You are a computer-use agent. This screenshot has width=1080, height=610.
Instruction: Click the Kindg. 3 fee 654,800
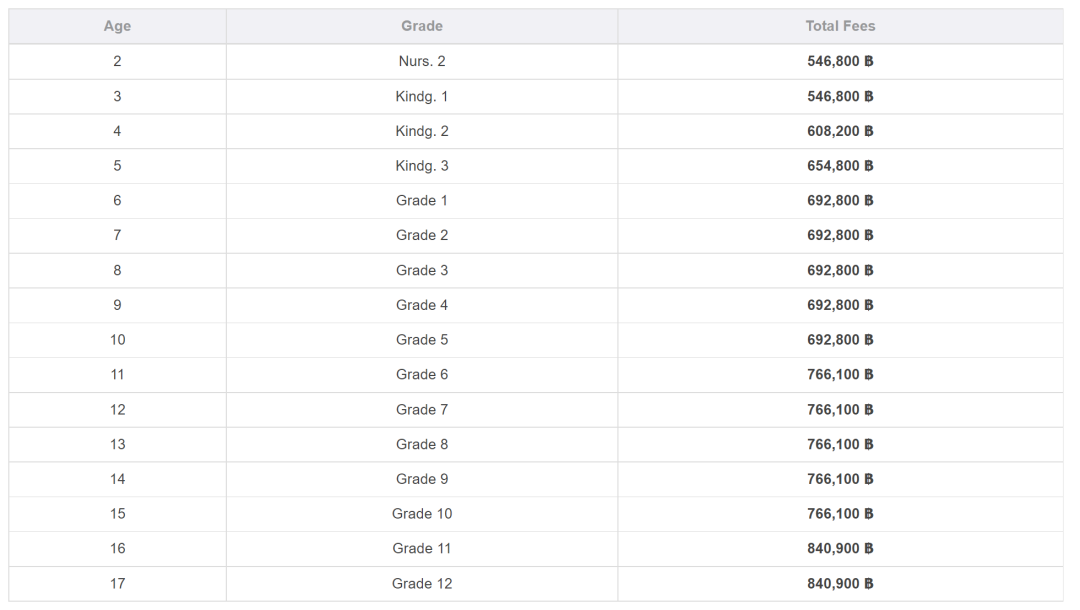pyautogui.click(x=840, y=166)
